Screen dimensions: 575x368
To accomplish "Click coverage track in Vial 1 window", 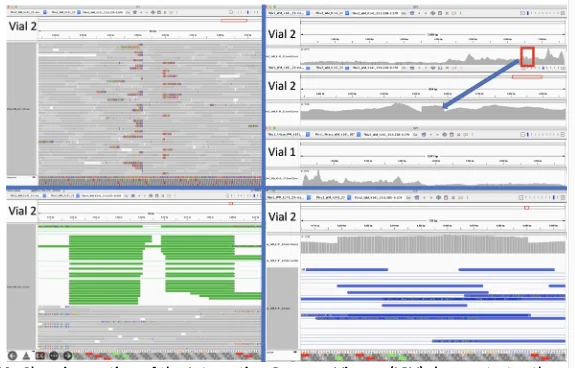I will (x=433, y=177).
